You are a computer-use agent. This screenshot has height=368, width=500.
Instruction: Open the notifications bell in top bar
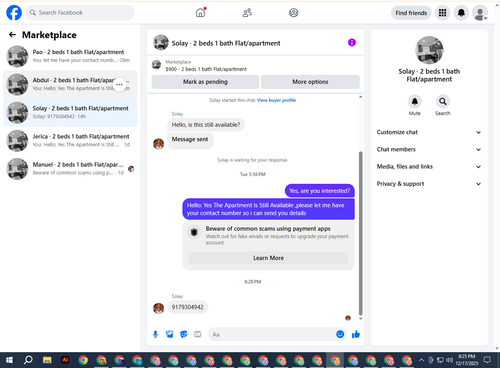pos(461,13)
